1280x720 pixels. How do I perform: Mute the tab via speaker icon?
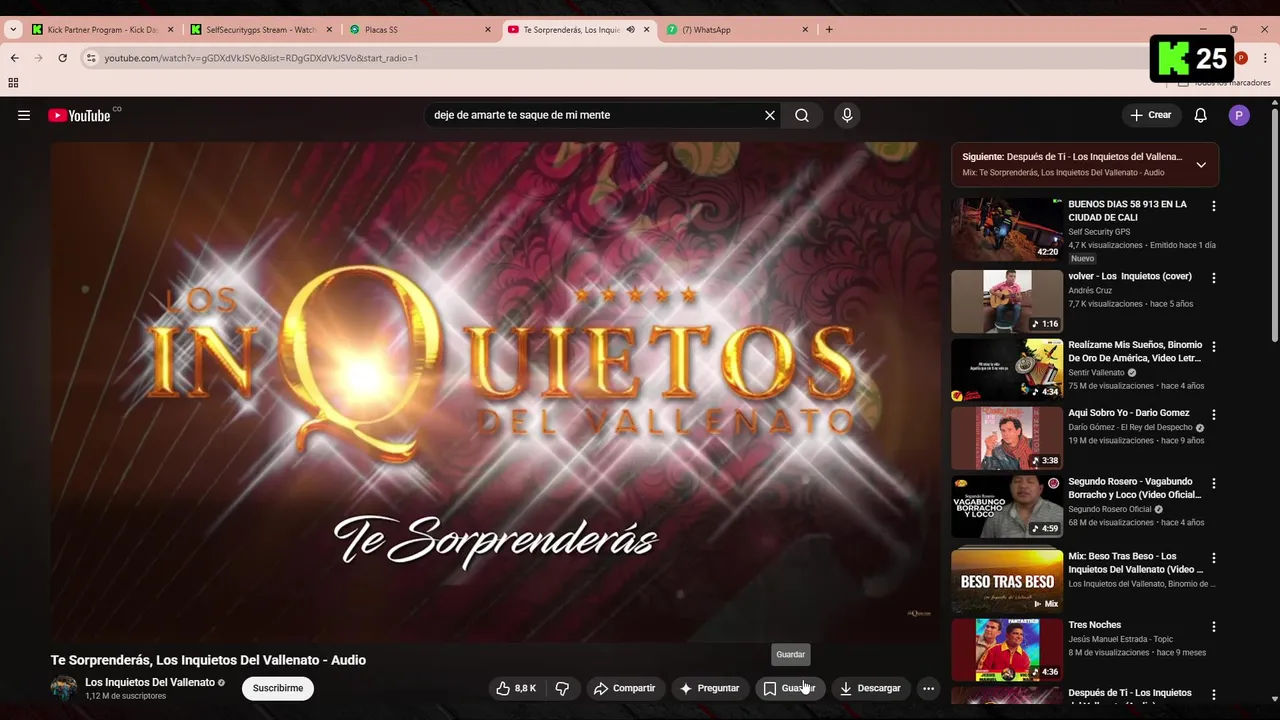click(x=630, y=30)
